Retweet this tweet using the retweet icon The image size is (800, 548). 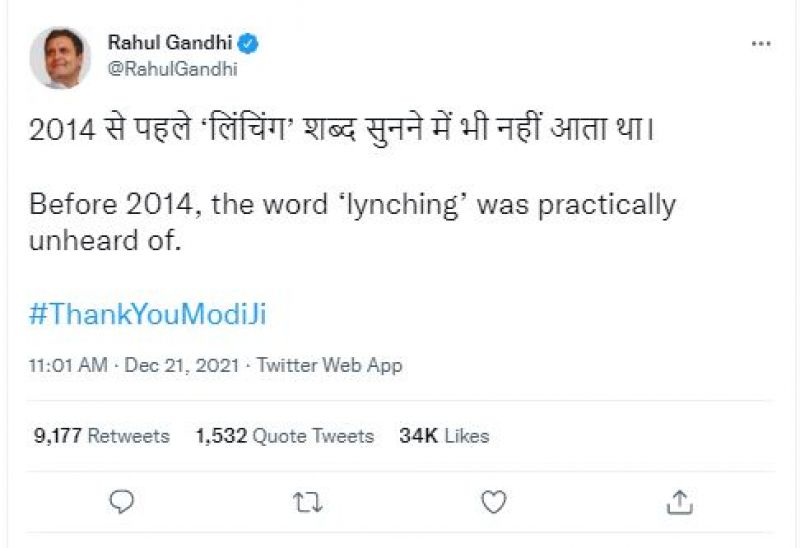pos(306,502)
